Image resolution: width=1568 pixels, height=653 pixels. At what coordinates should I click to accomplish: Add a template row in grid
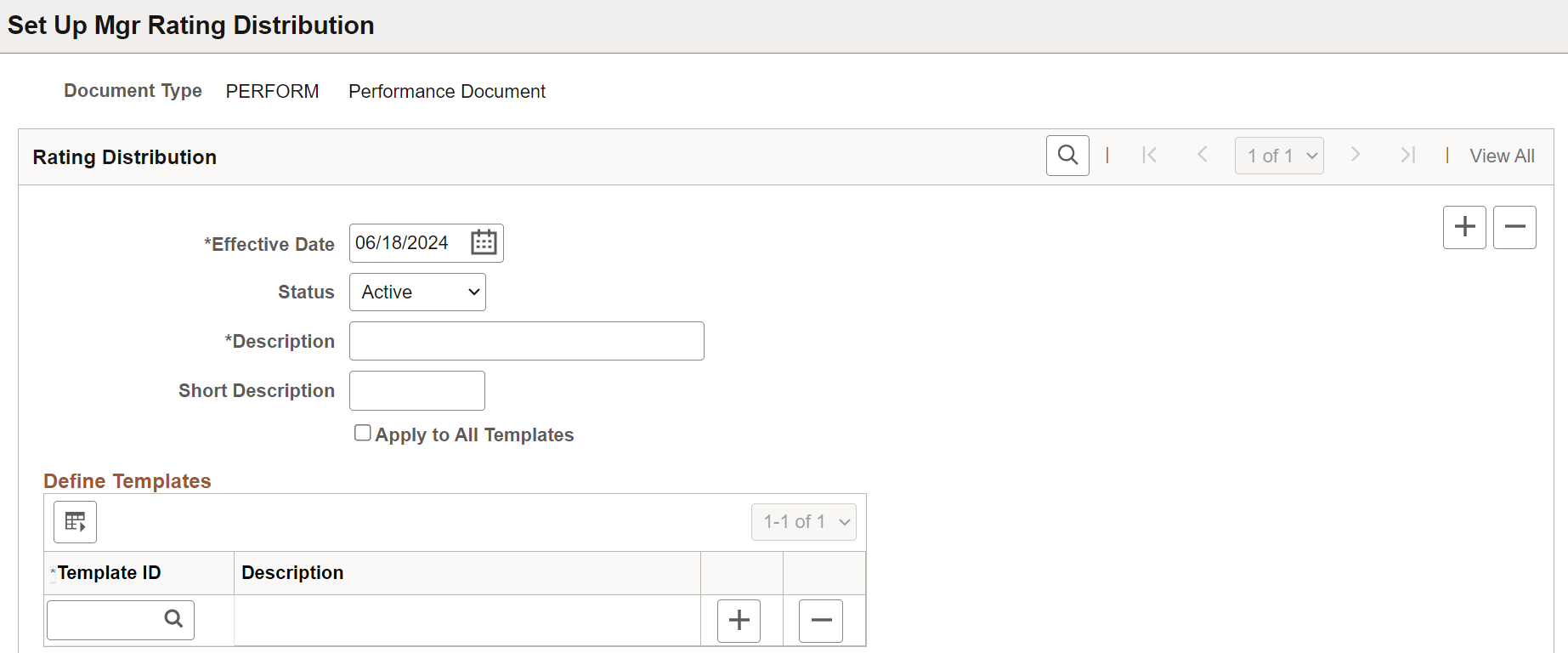[739, 621]
